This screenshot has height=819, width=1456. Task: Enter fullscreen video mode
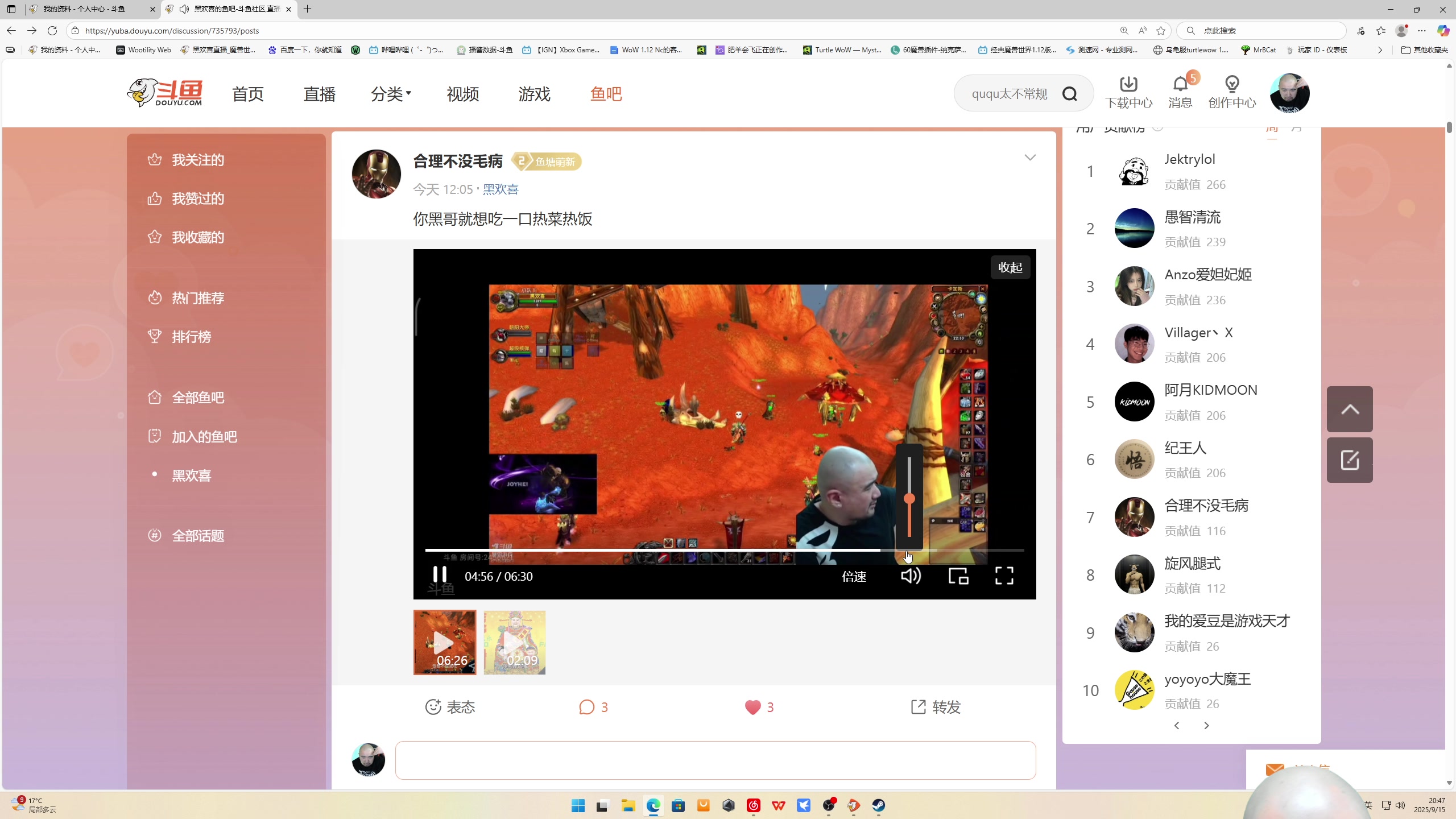1004,576
